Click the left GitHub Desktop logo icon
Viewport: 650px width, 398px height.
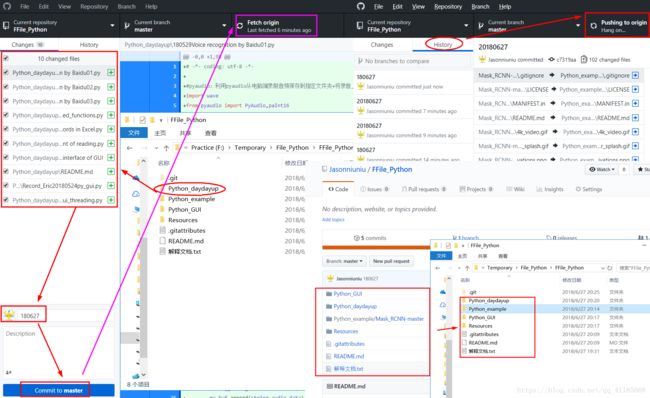click(7, 6)
